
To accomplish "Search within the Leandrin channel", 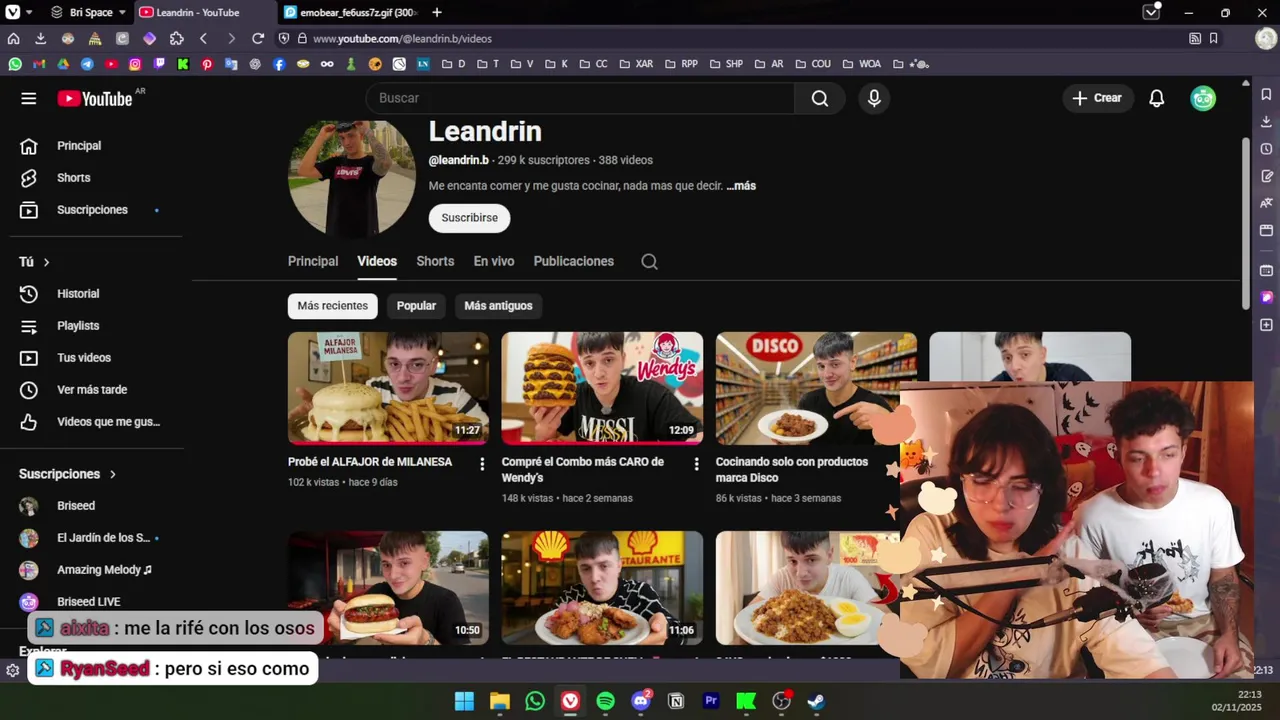I will pos(649,261).
